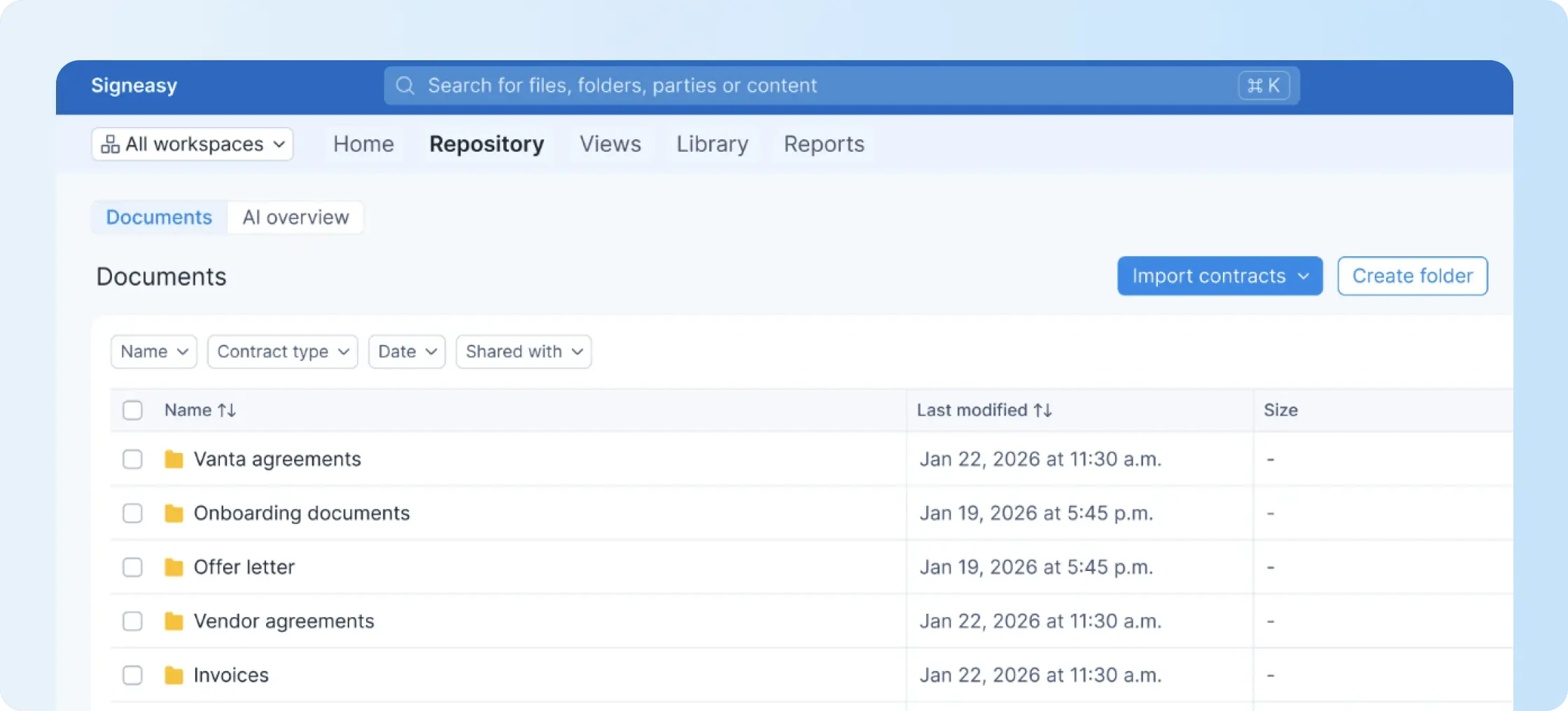1568x711 pixels.
Task: Check the Vendor agreements row checkbox
Action: (132, 621)
